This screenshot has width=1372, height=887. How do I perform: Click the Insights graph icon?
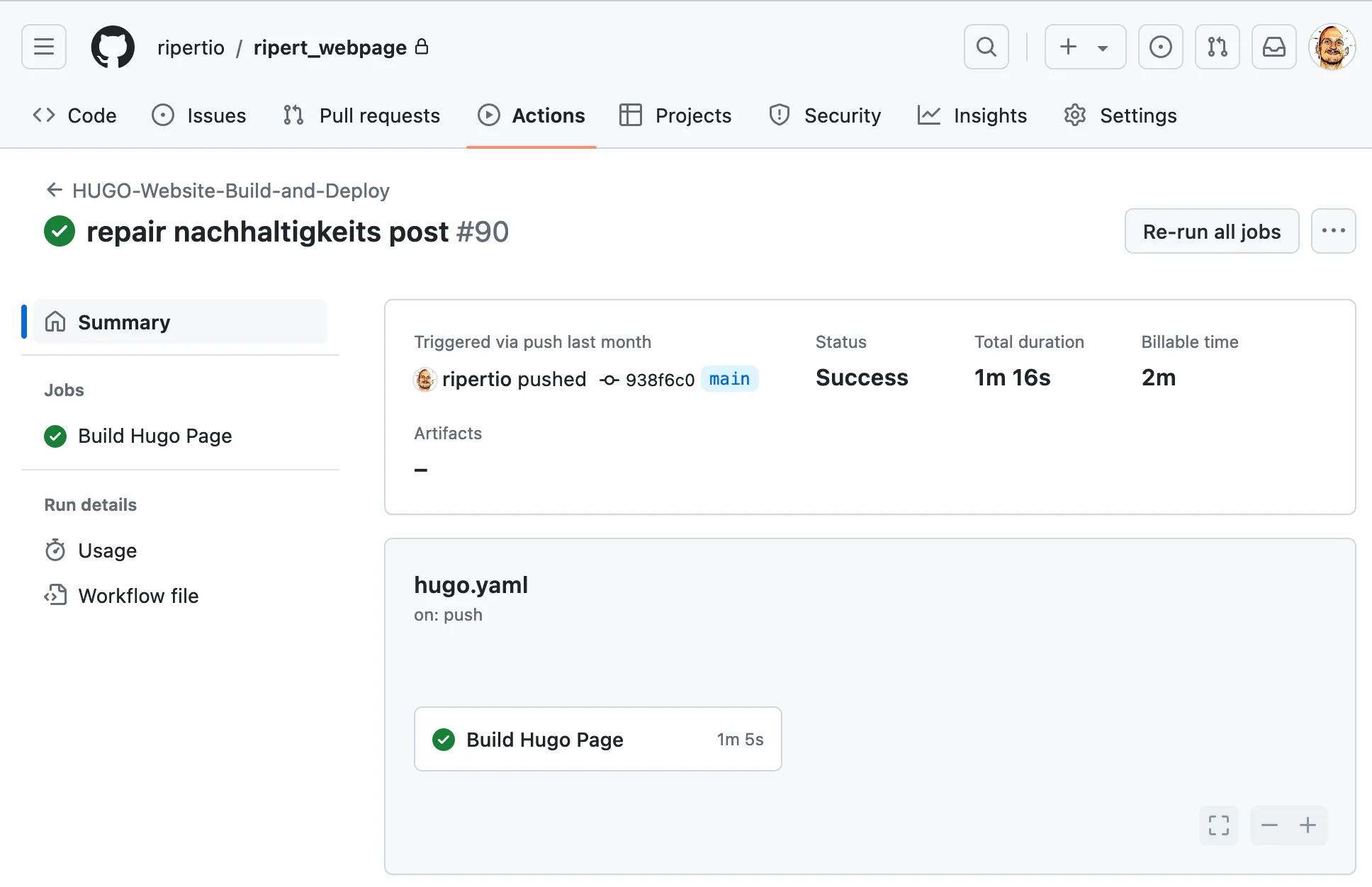tap(928, 115)
